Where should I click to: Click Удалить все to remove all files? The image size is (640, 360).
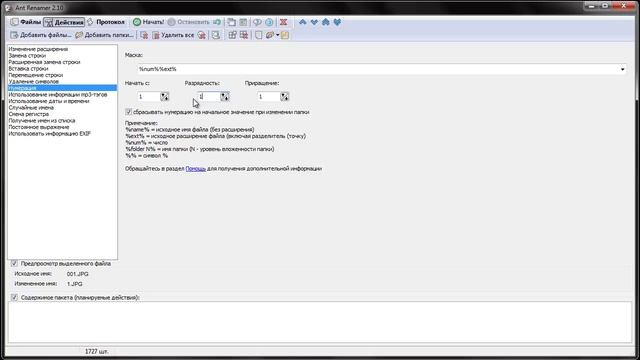coord(173,36)
